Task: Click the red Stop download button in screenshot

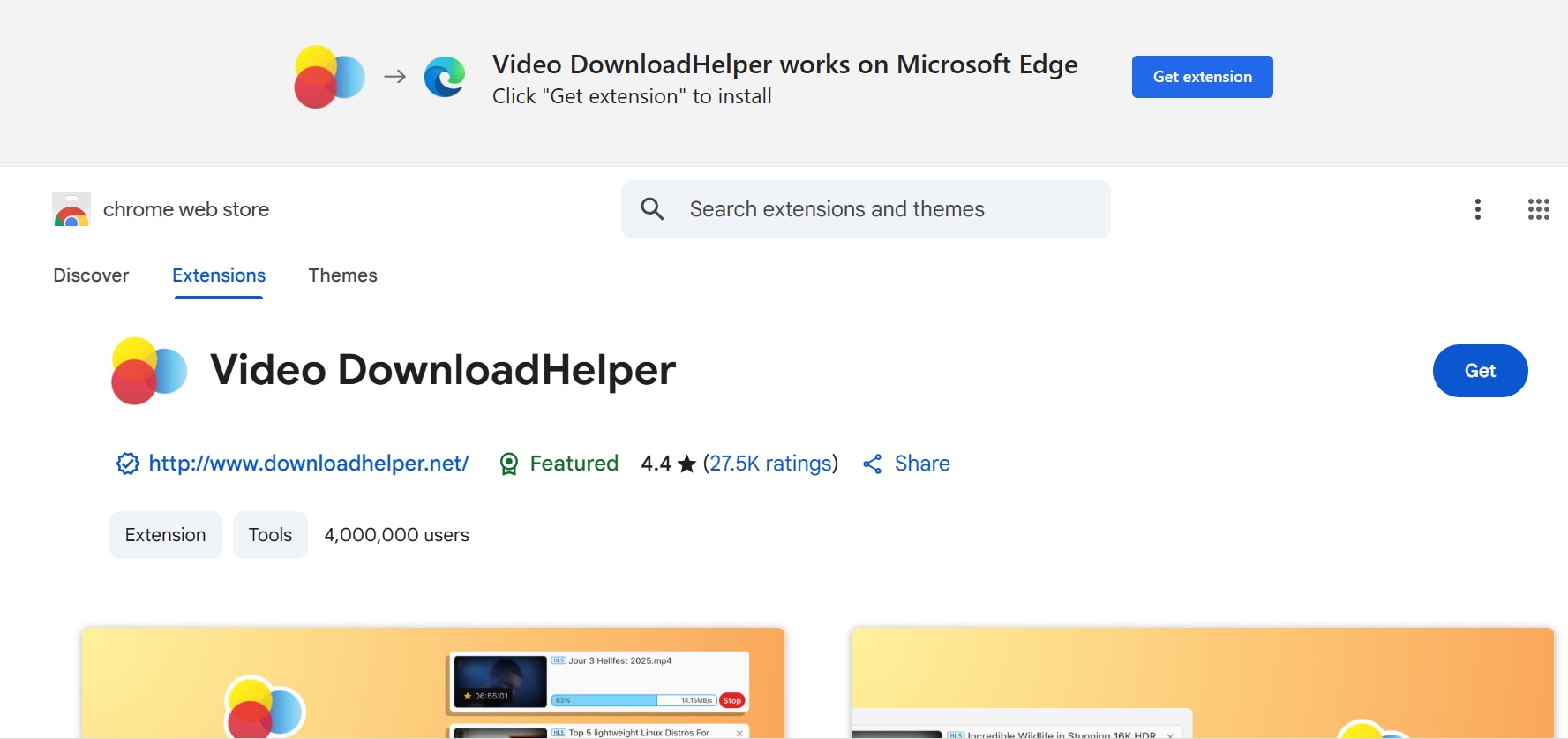Action: pos(731,700)
